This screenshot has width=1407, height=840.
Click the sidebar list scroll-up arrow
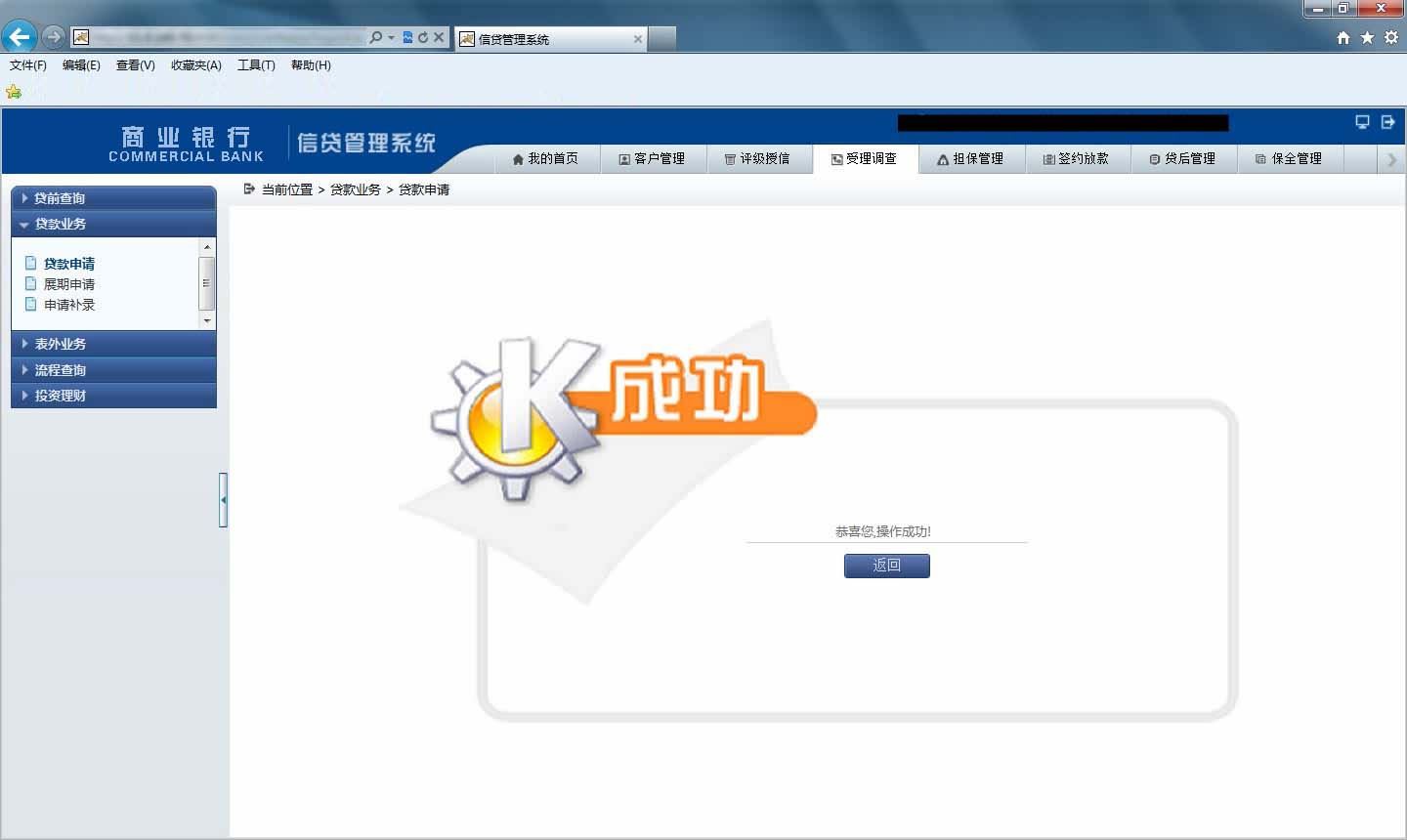click(x=206, y=247)
